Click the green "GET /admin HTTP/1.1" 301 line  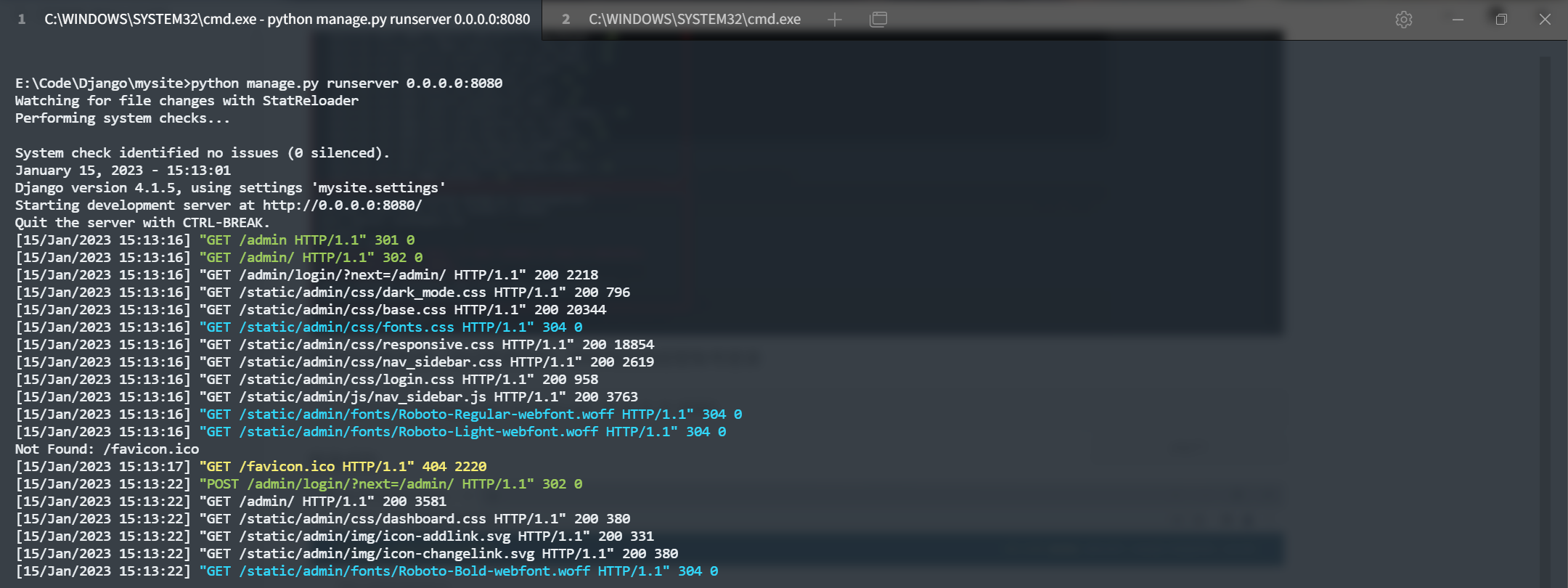pyautogui.click(x=307, y=240)
